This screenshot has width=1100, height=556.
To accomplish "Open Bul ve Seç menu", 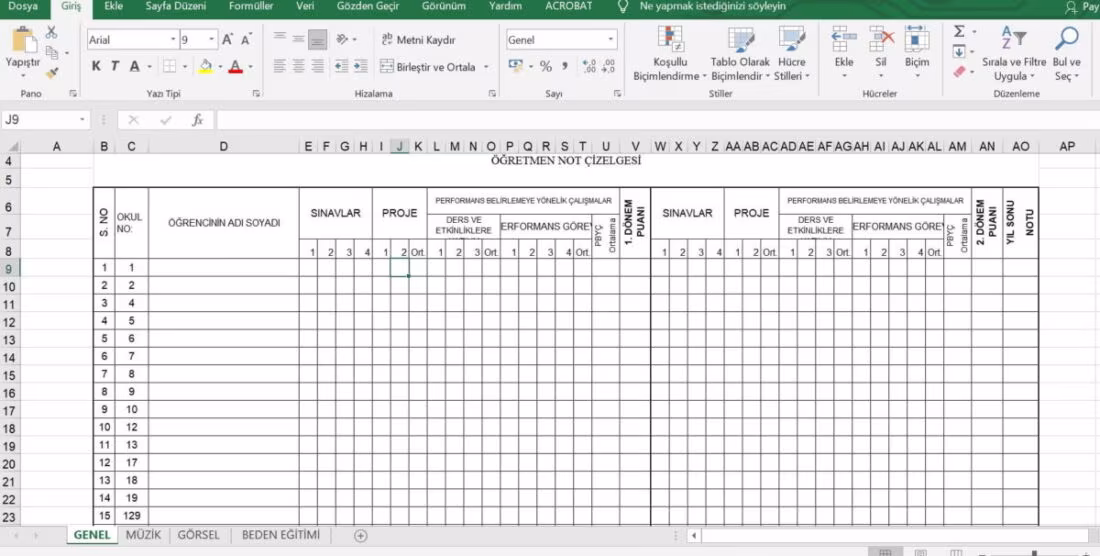I will pyautogui.click(x=1067, y=54).
